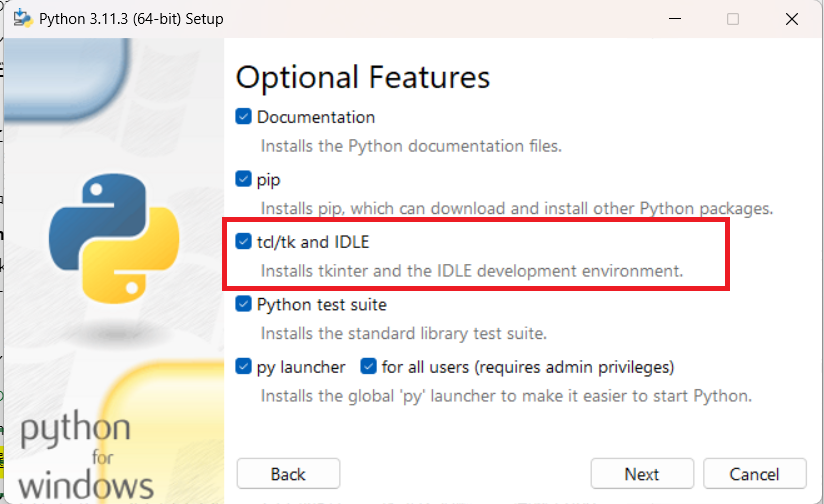Screen dimensions: 824x504
Task: Click the Back button
Action: [288, 474]
